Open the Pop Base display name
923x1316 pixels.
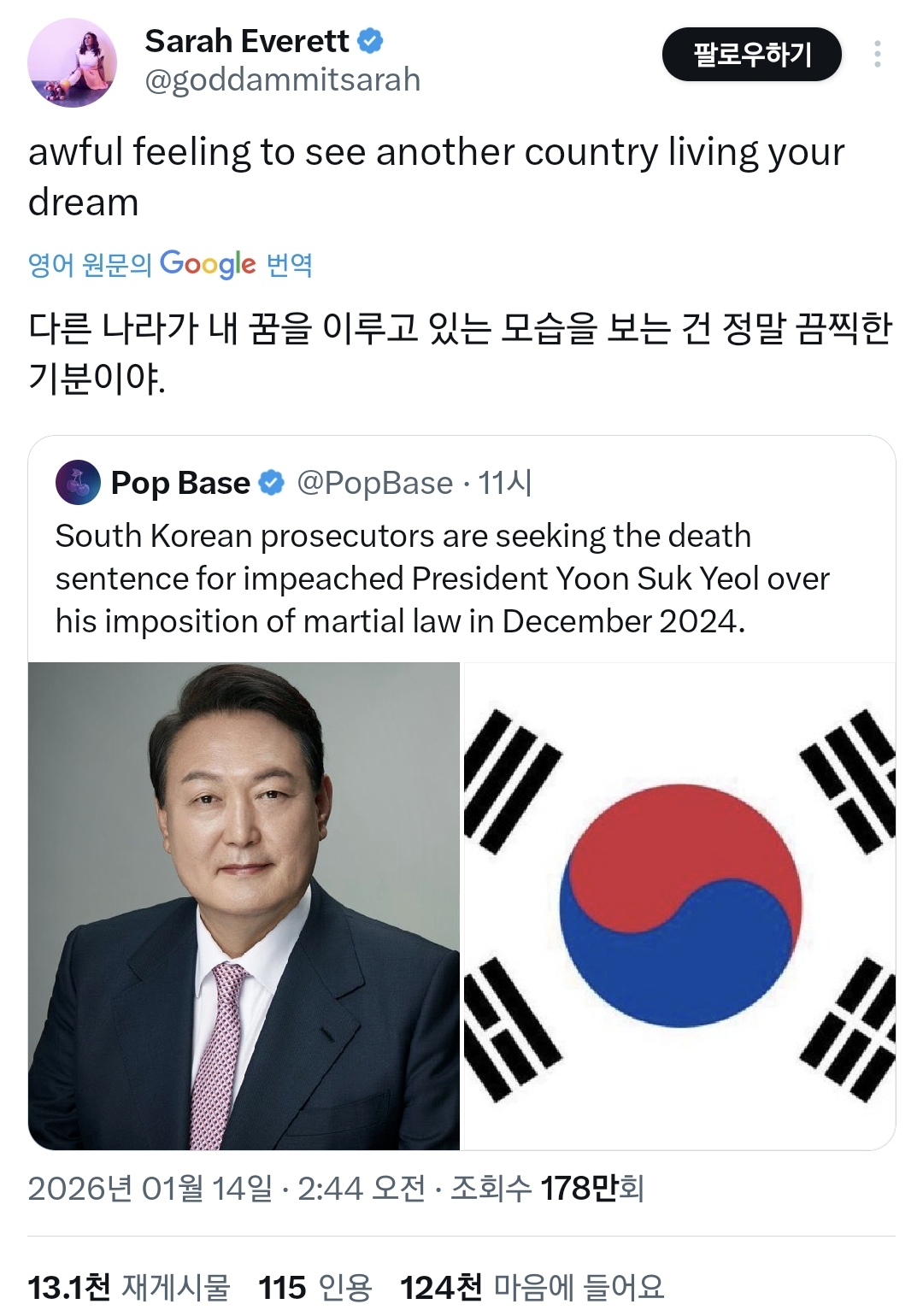click(x=180, y=483)
